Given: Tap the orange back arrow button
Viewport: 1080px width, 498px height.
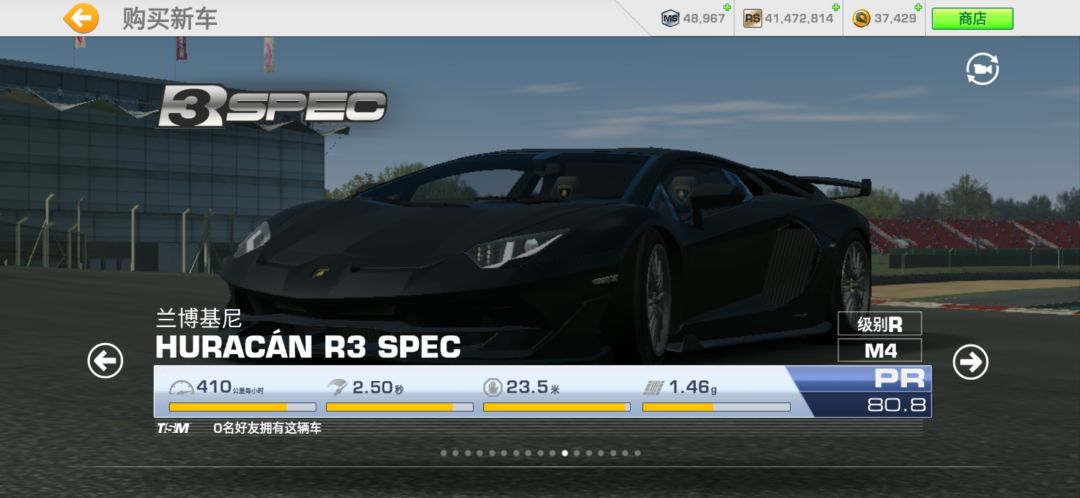Looking at the screenshot, I should coord(81,19).
